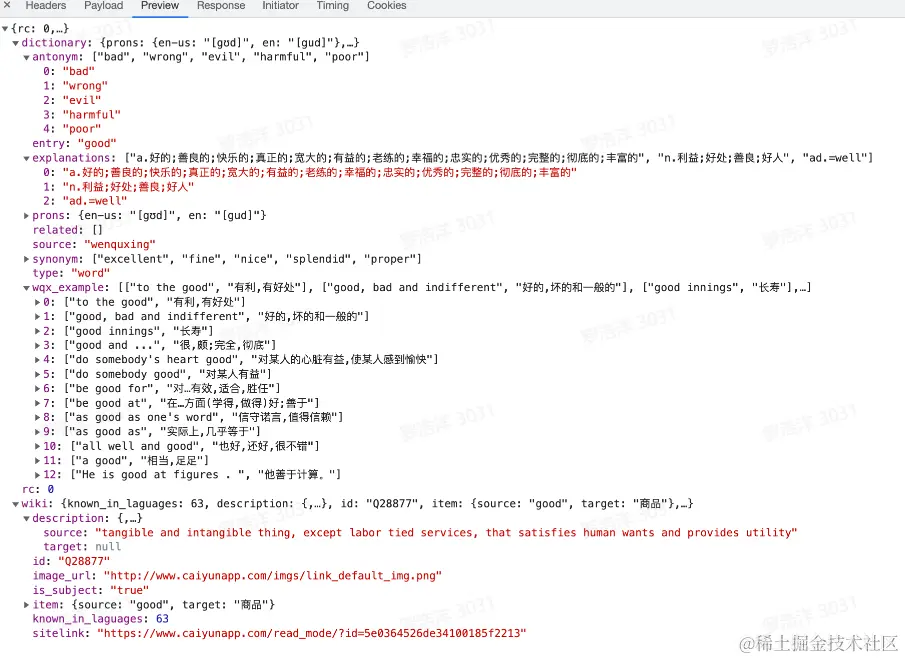
Task: Select the Preview tab
Action: pos(160,6)
